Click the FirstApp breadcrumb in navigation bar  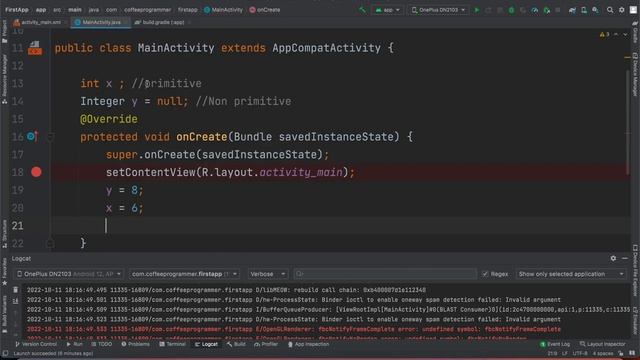pos(17,10)
